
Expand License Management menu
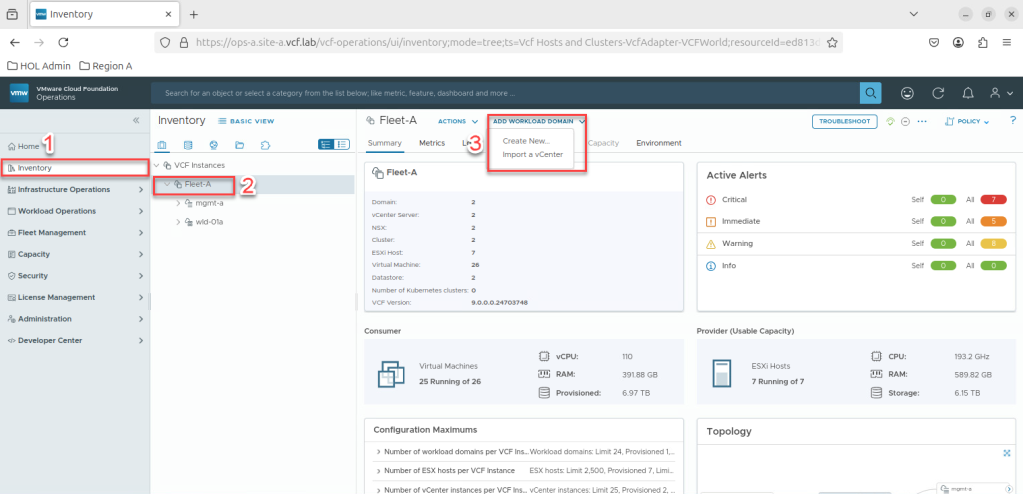75,297
